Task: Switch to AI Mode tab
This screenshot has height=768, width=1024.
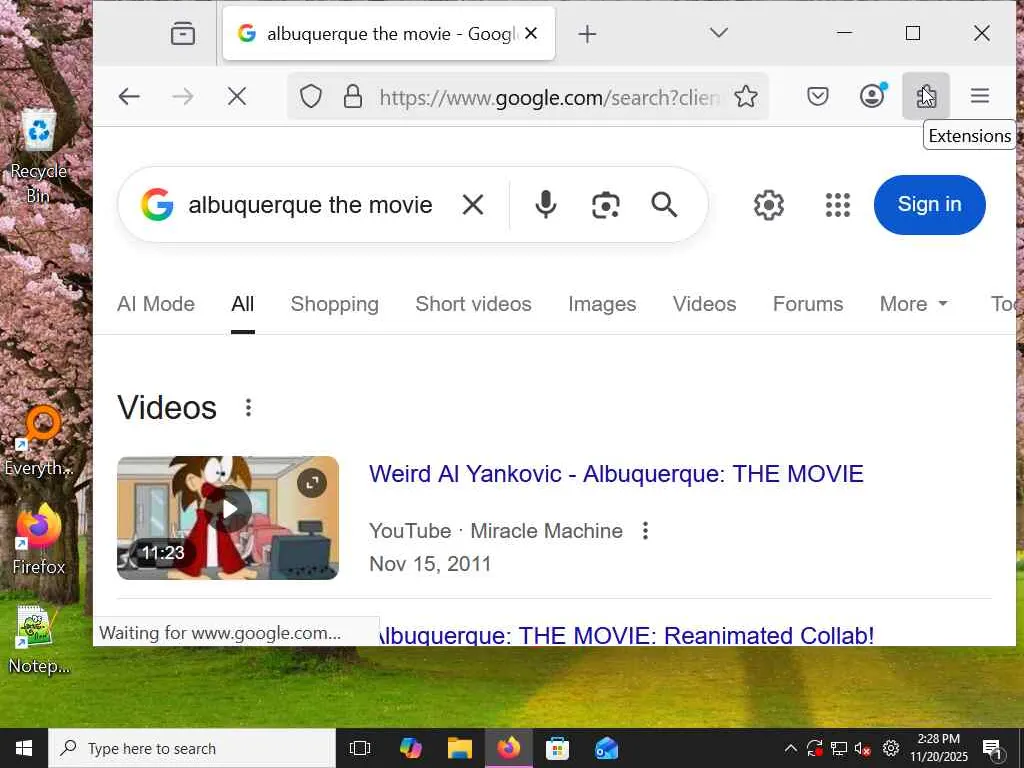Action: [x=156, y=304]
